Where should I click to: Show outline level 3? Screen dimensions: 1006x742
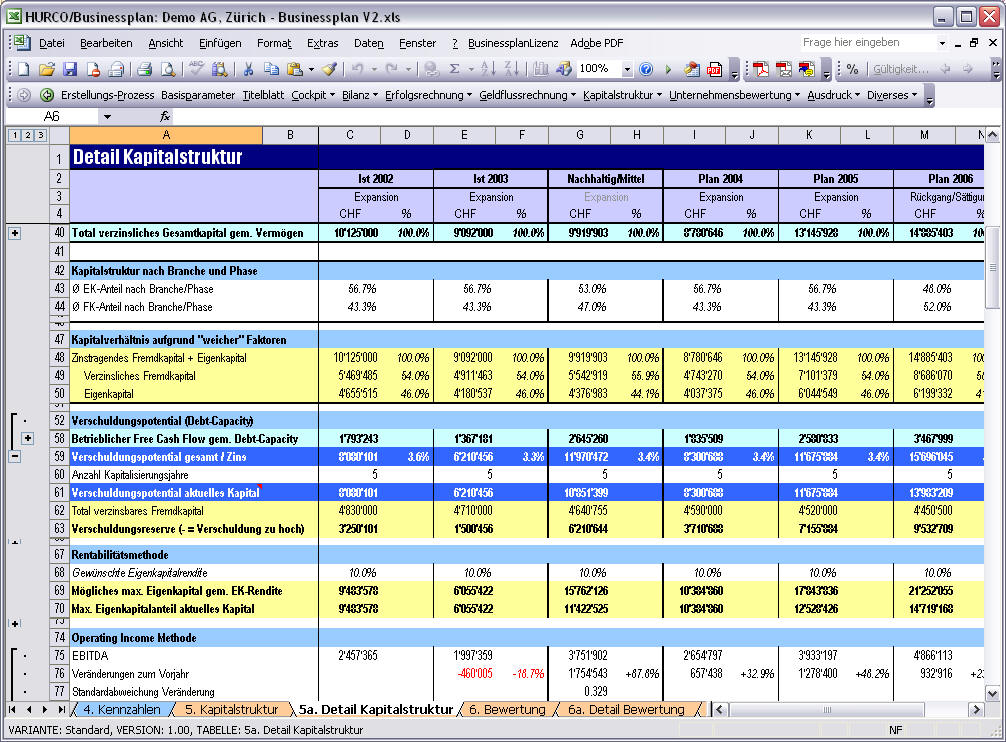coord(40,135)
